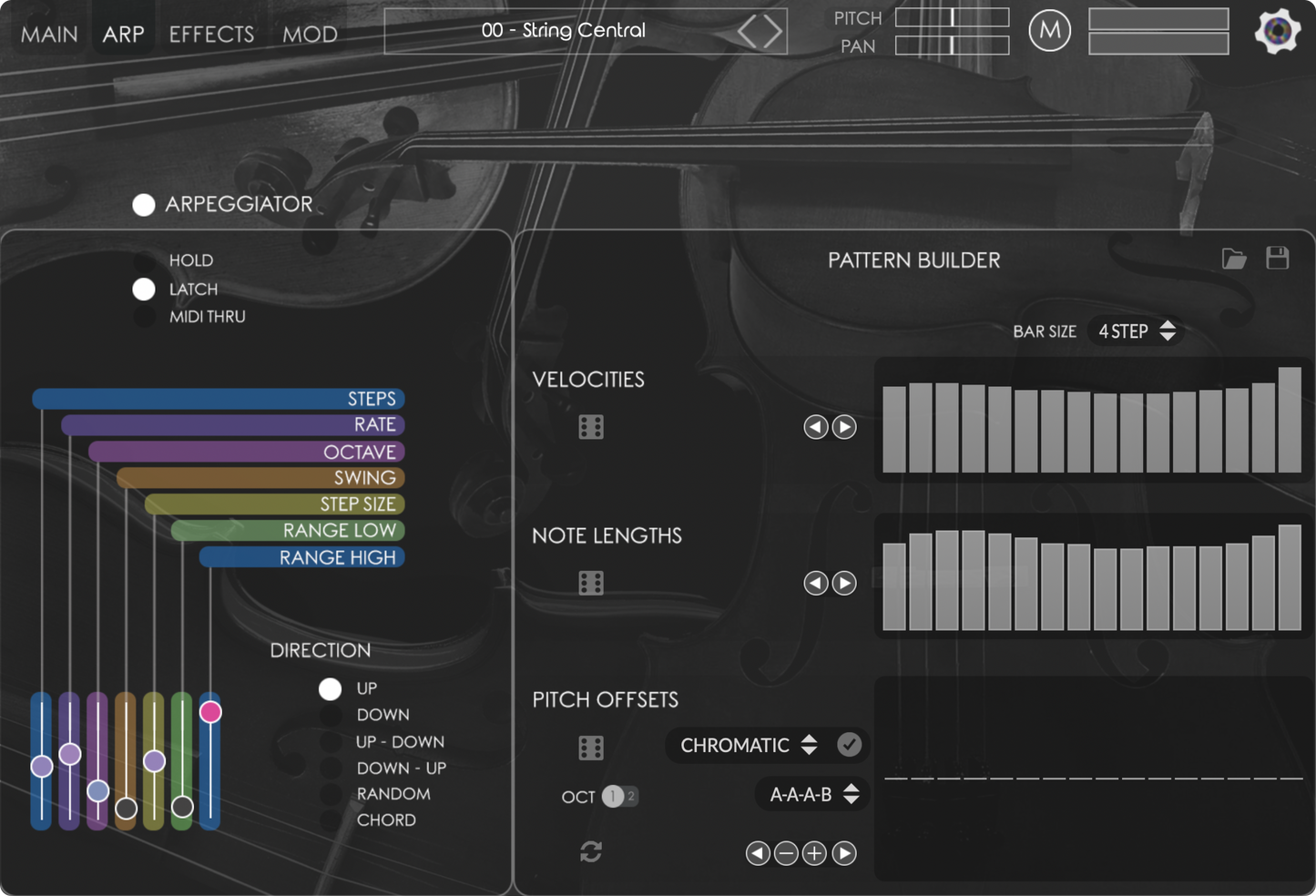Viewport: 1316px width, 896px height.
Task: Toggle the Arpeggiator power button
Action: pyautogui.click(x=144, y=205)
